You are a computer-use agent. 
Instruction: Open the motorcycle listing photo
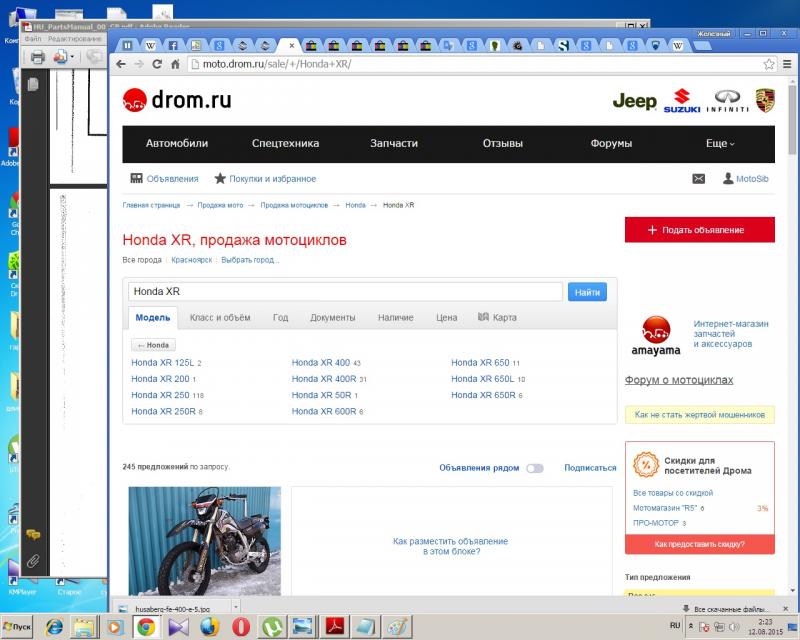click(205, 541)
